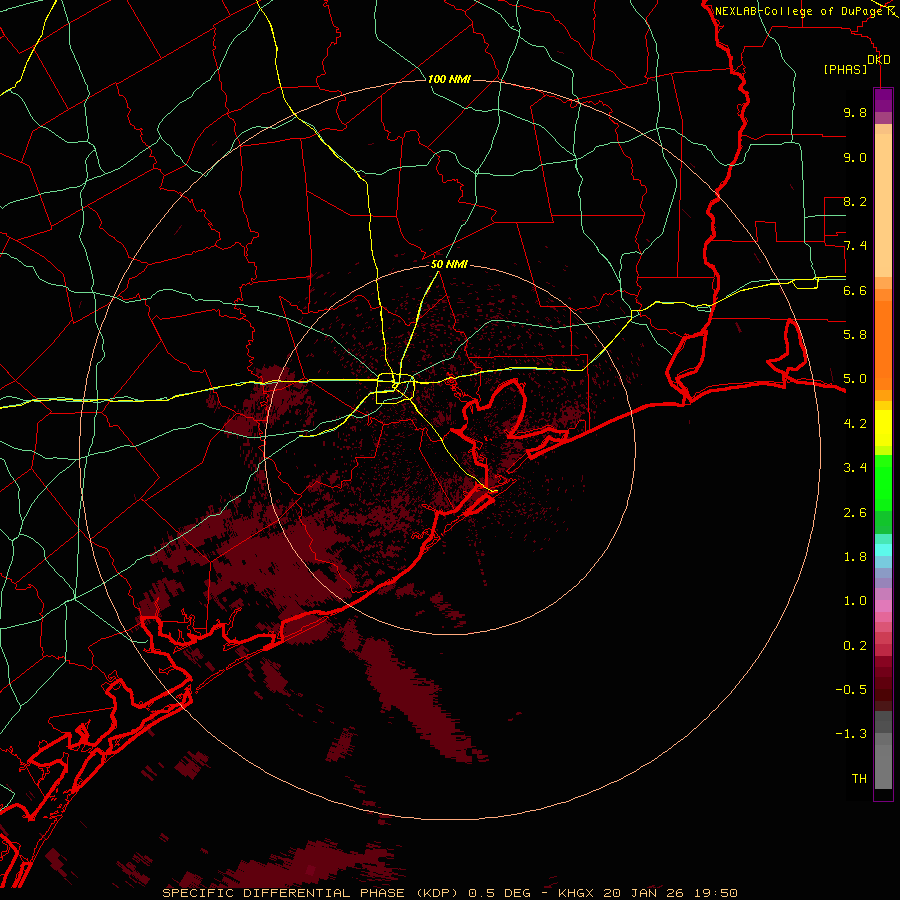Click the KHGX station identifier

576,893
